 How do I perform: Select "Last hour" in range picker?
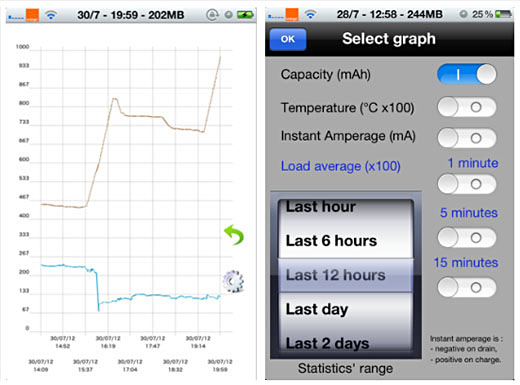[x=346, y=207]
